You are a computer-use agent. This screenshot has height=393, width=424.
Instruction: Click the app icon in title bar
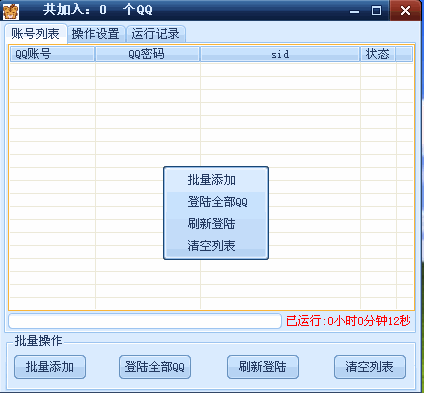11,11
